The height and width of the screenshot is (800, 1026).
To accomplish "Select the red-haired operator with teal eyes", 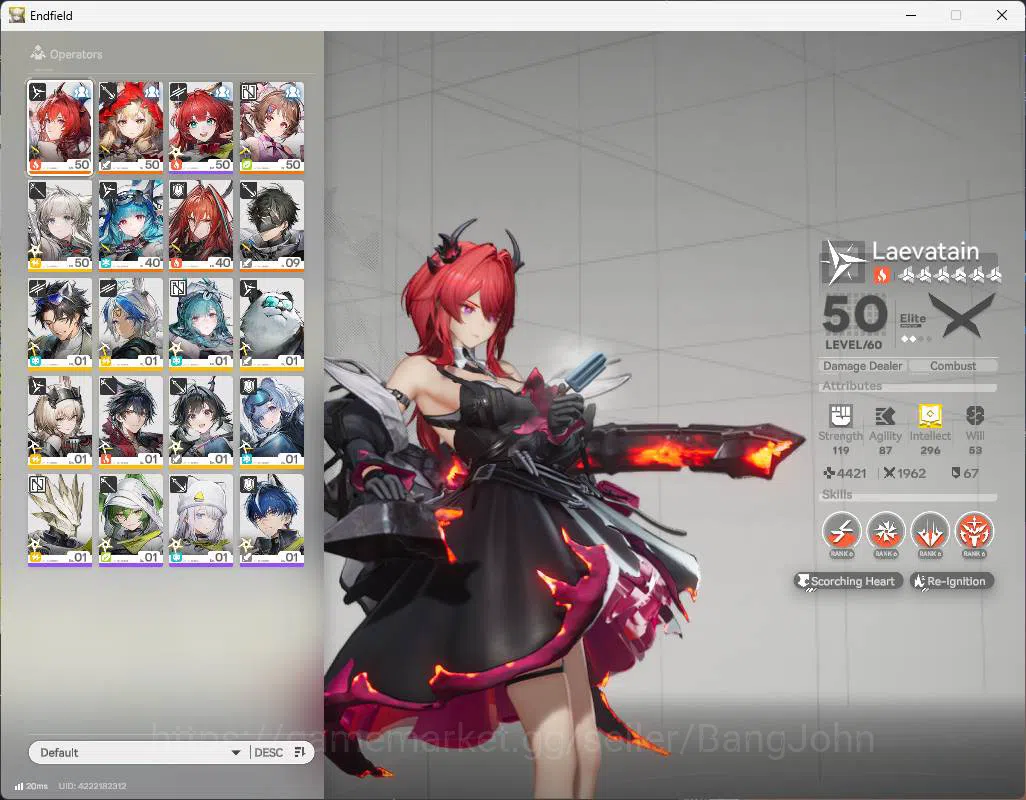I will click(201, 127).
